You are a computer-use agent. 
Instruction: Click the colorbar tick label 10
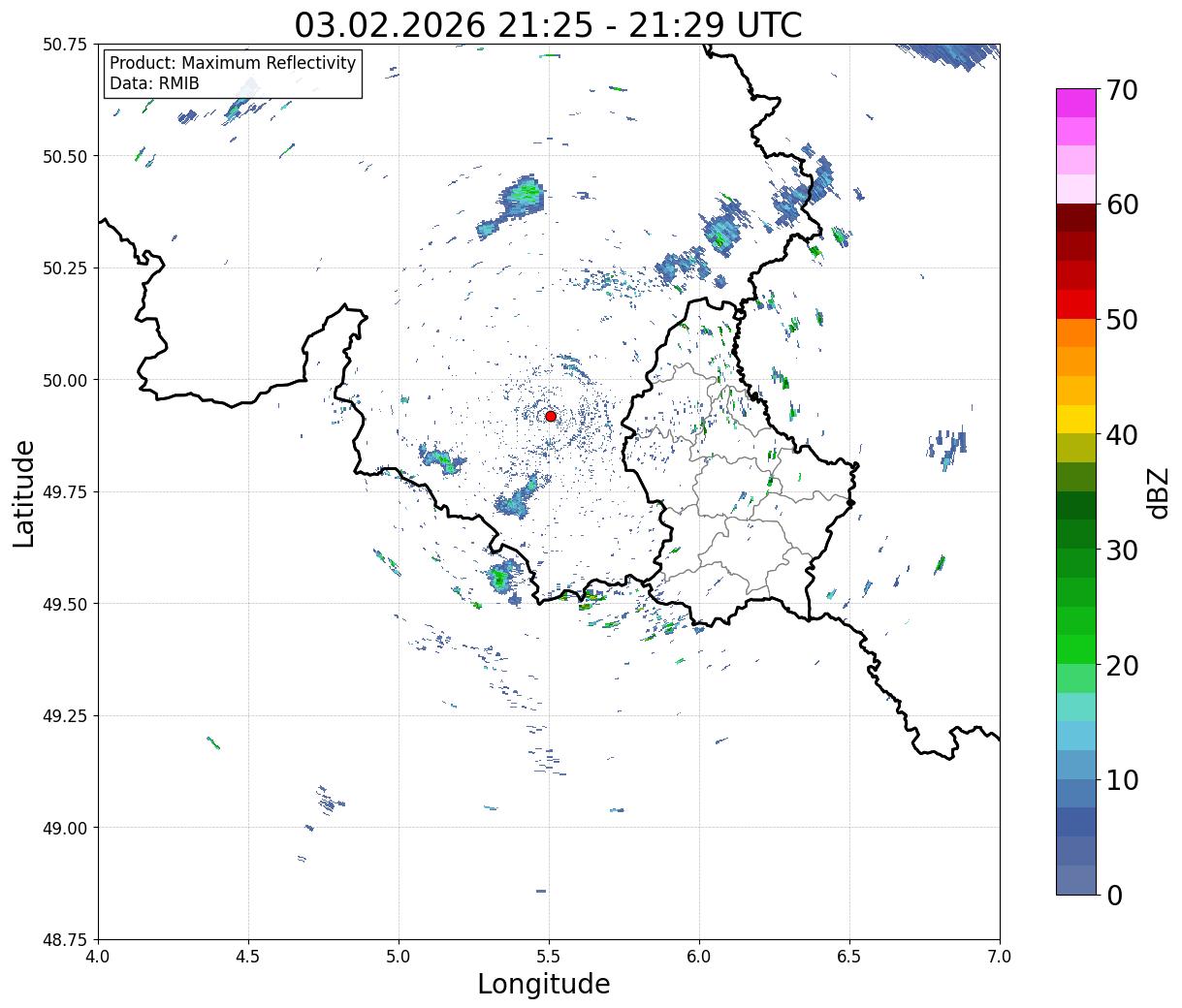(x=1122, y=779)
